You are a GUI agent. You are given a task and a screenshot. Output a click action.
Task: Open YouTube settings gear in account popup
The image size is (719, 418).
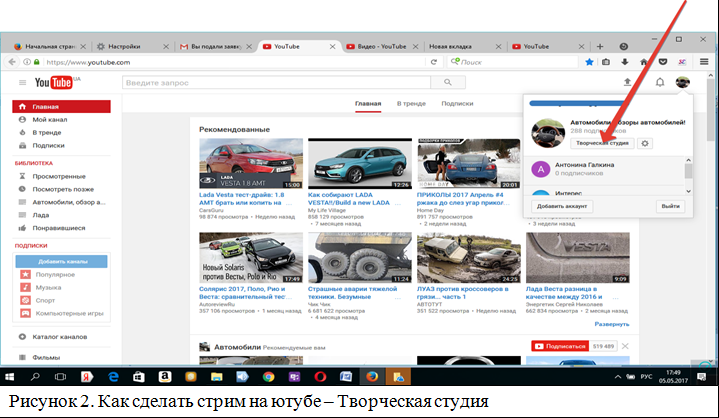click(x=645, y=144)
